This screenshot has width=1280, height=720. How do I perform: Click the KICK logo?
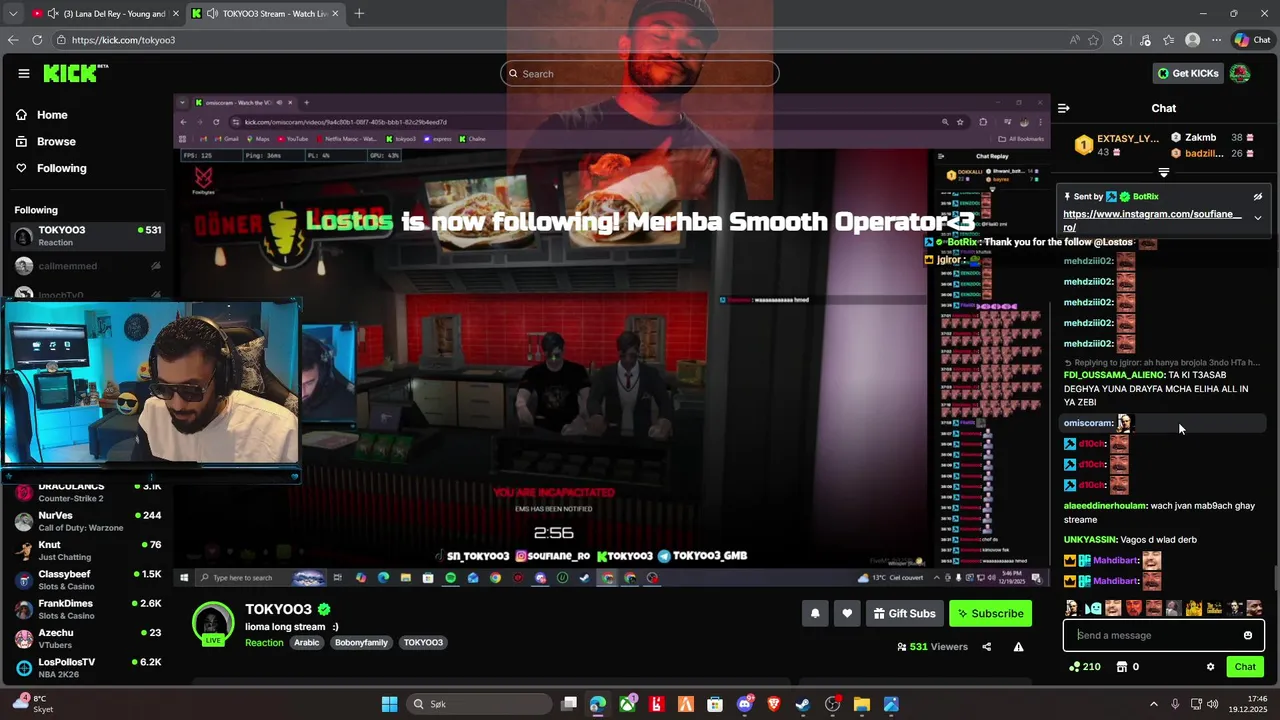[75, 73]
